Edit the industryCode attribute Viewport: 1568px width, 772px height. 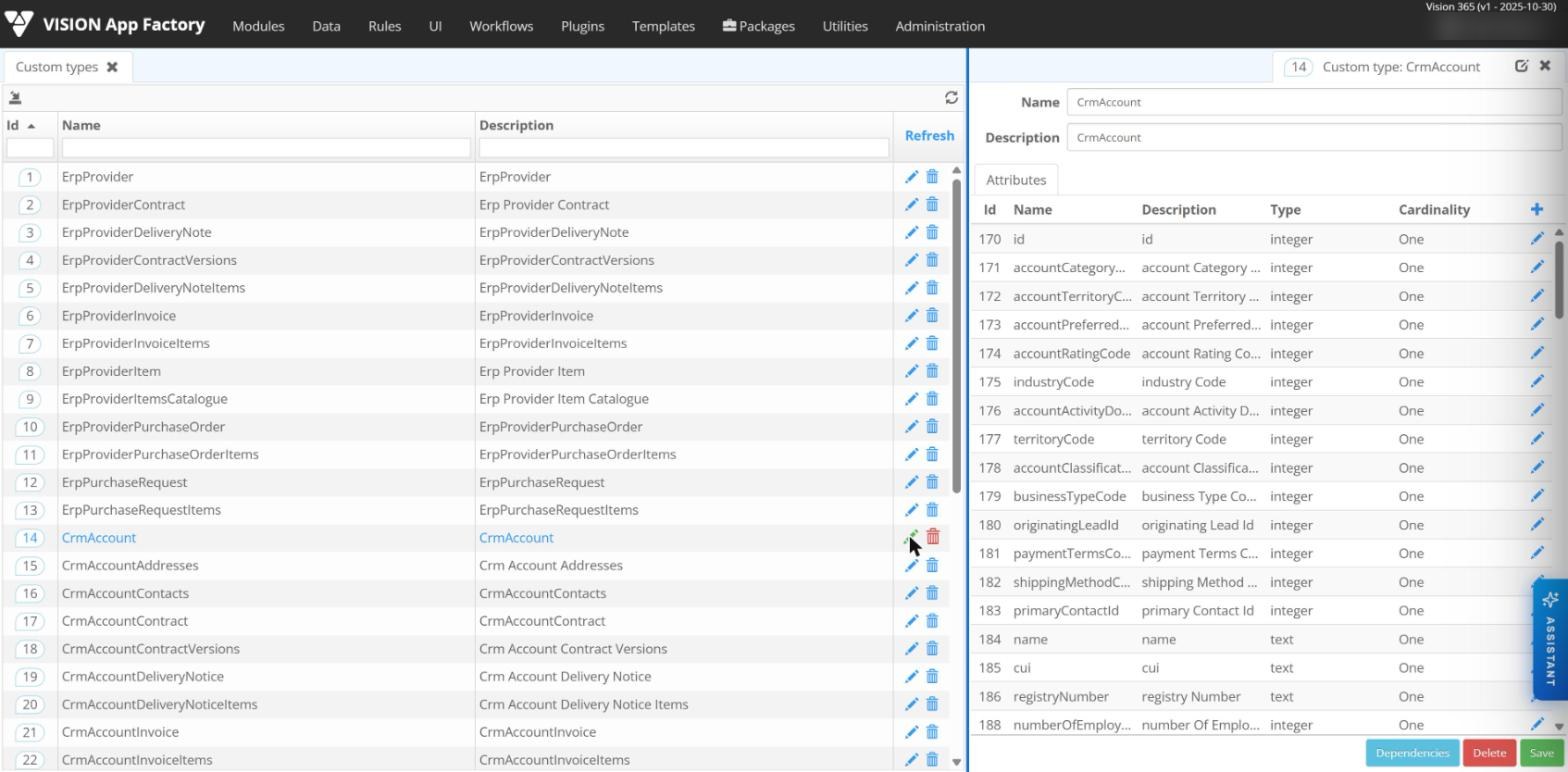(1536, 382)
